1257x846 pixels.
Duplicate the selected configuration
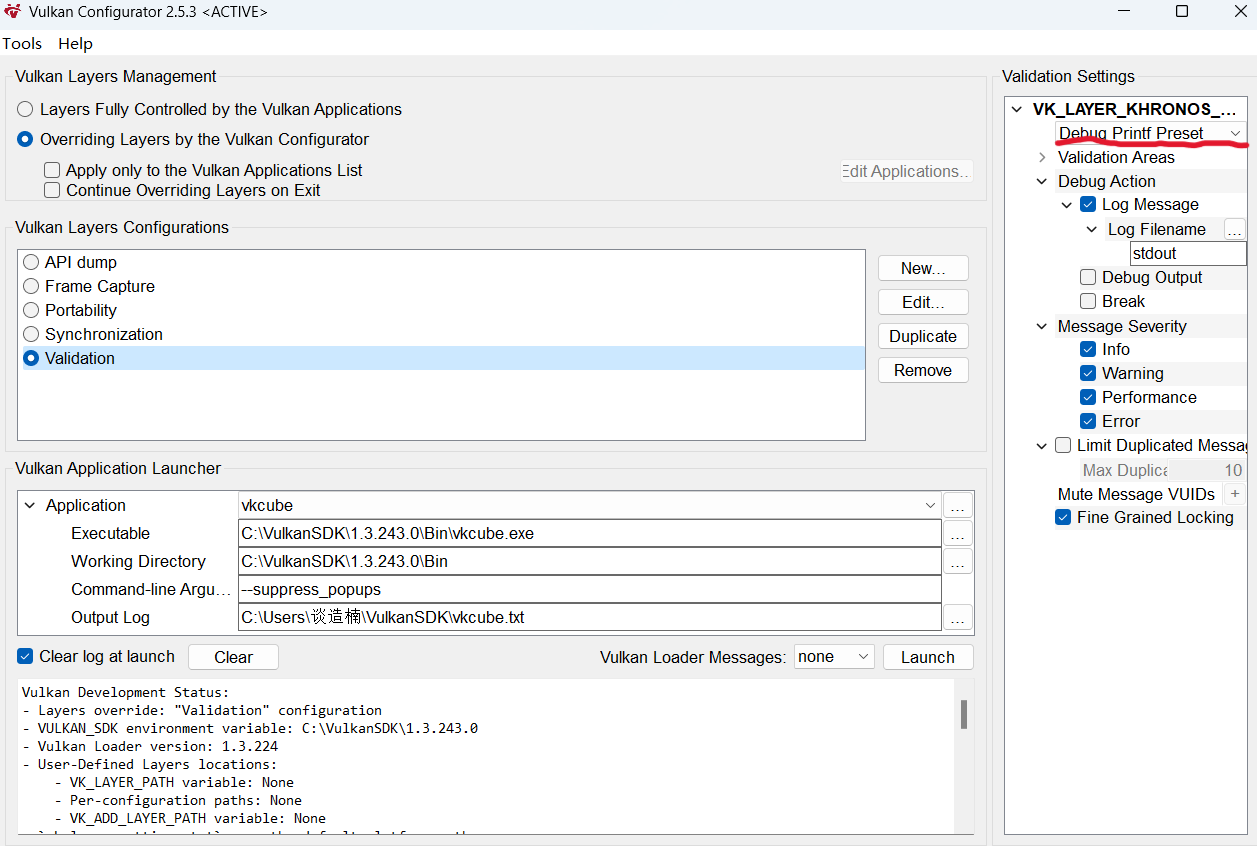[923, 336]
